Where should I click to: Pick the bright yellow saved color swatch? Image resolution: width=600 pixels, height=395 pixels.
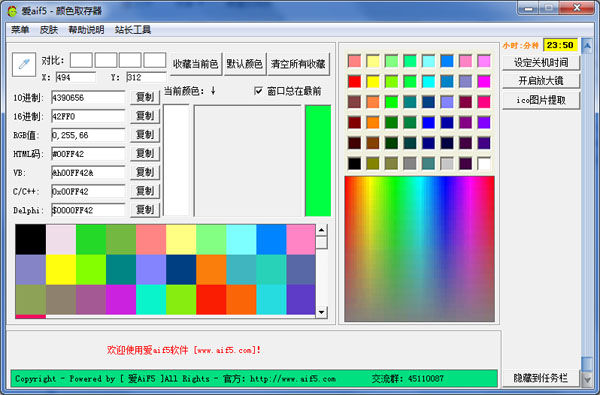[61, 270]
